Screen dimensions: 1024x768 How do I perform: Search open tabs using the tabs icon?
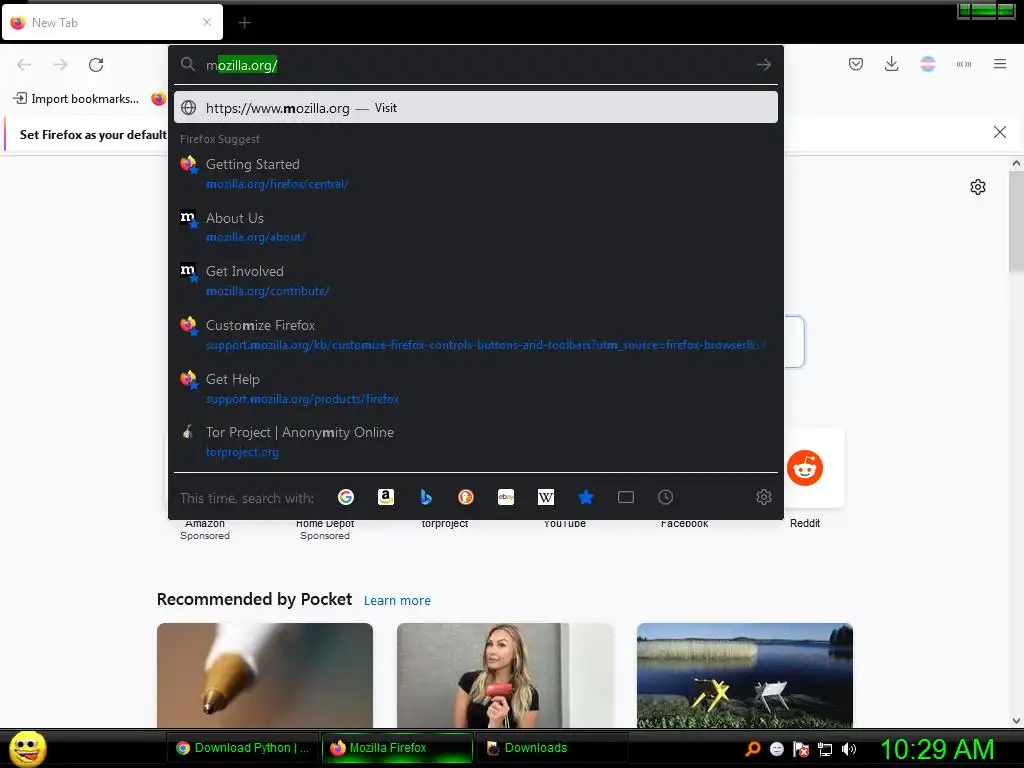point(626,498)
